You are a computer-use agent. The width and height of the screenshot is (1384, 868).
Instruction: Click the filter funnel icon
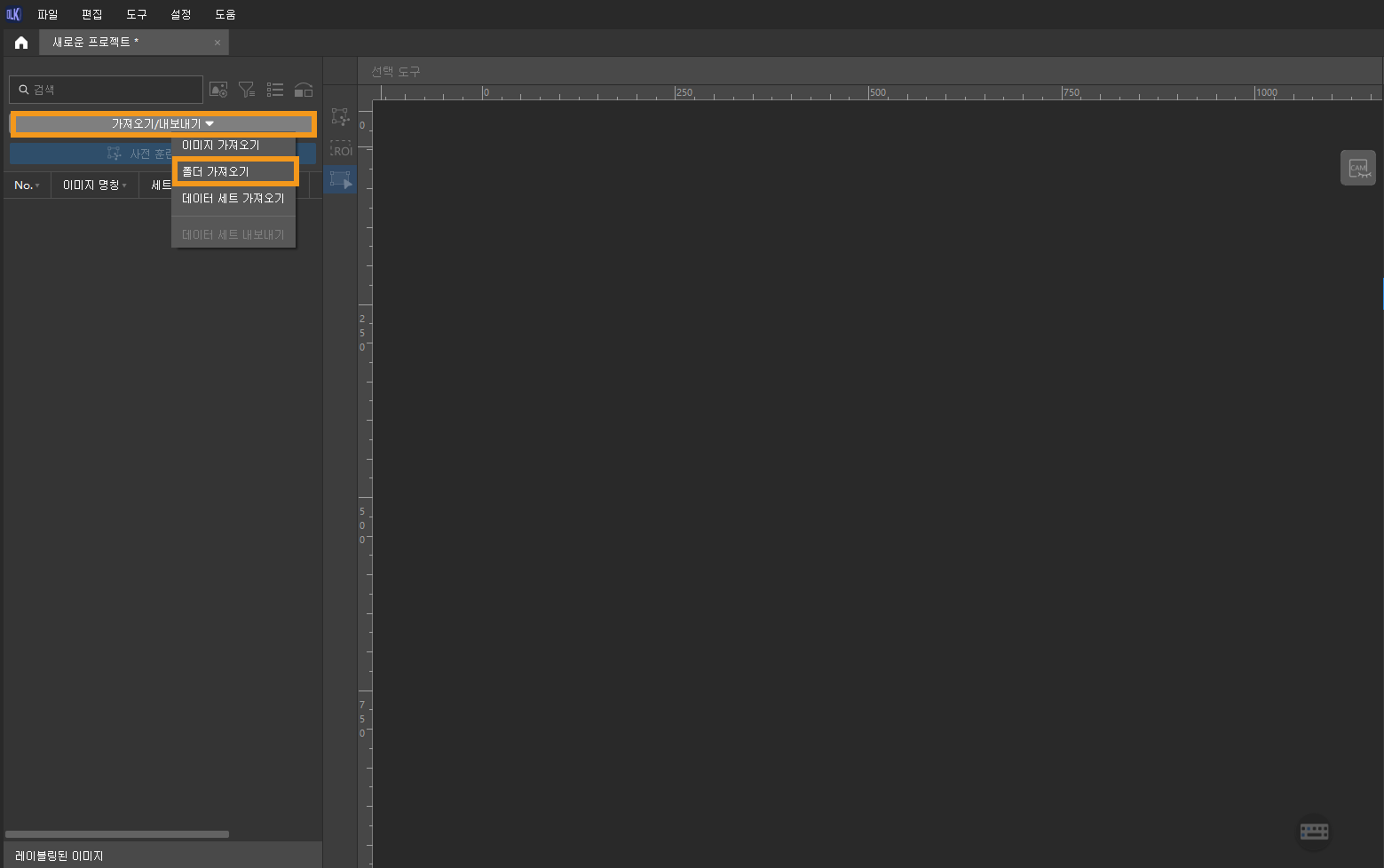point(247,90)
